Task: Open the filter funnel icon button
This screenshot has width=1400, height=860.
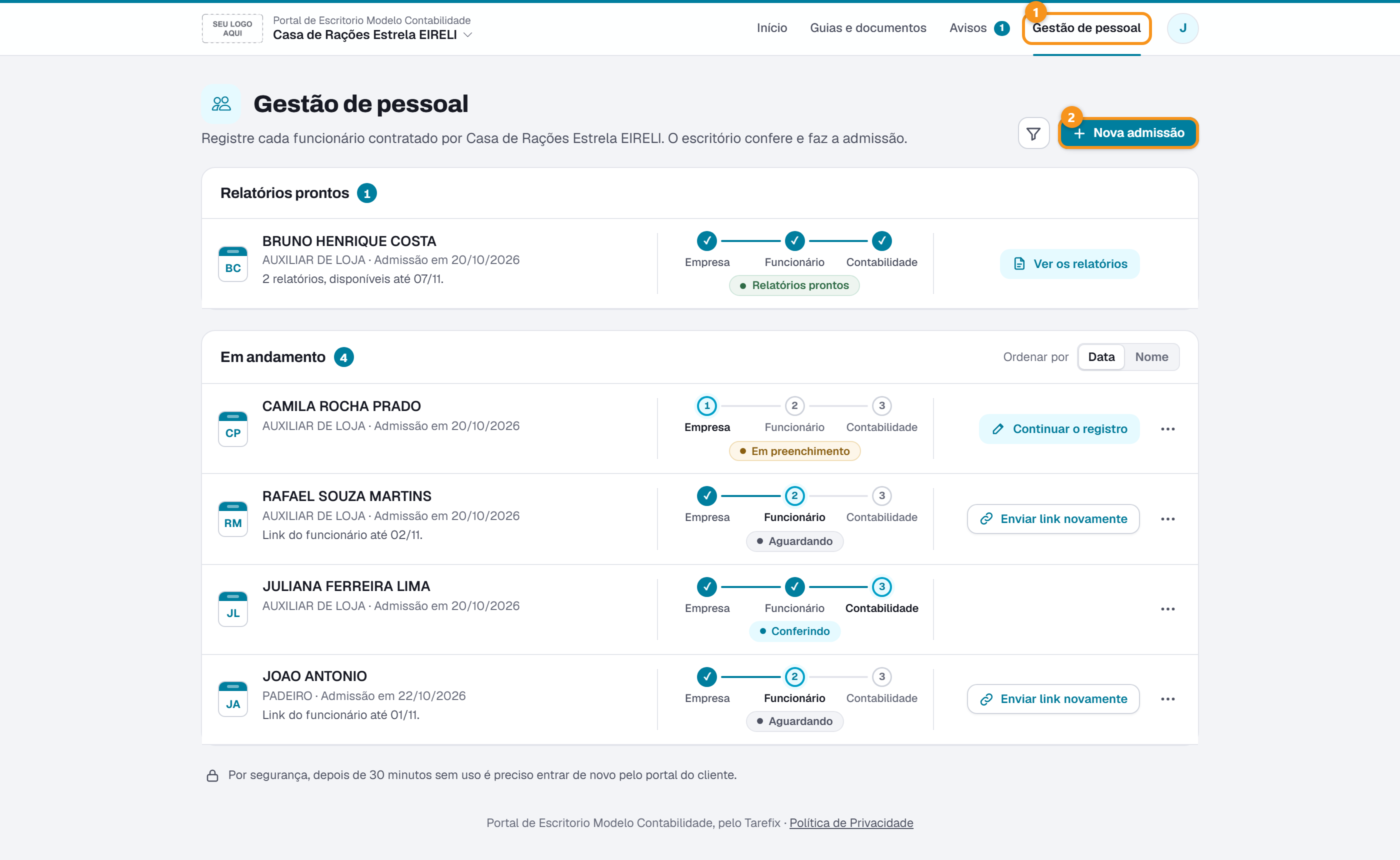Action: point(1033,133)
